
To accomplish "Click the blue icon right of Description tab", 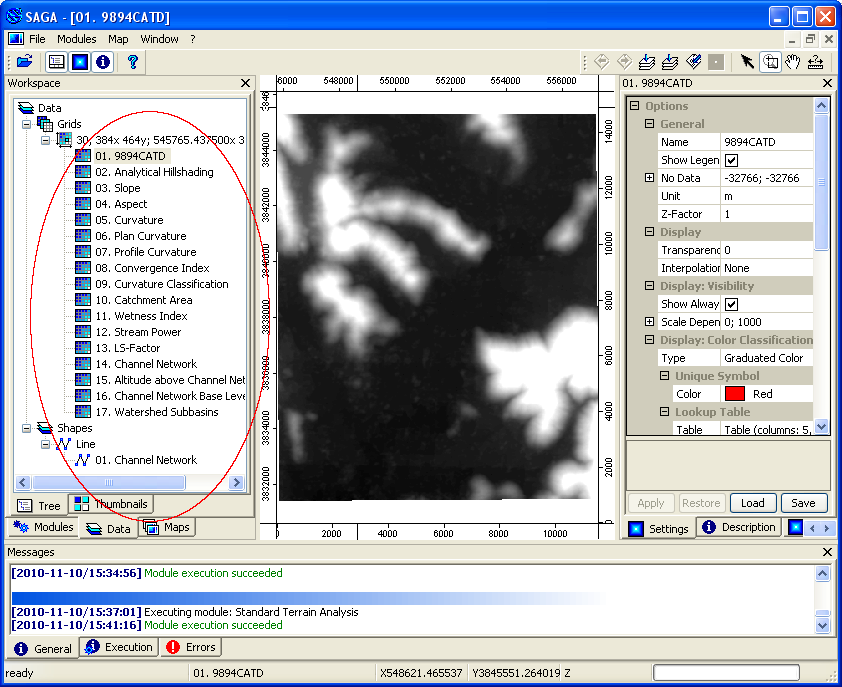I will [795, 527].
